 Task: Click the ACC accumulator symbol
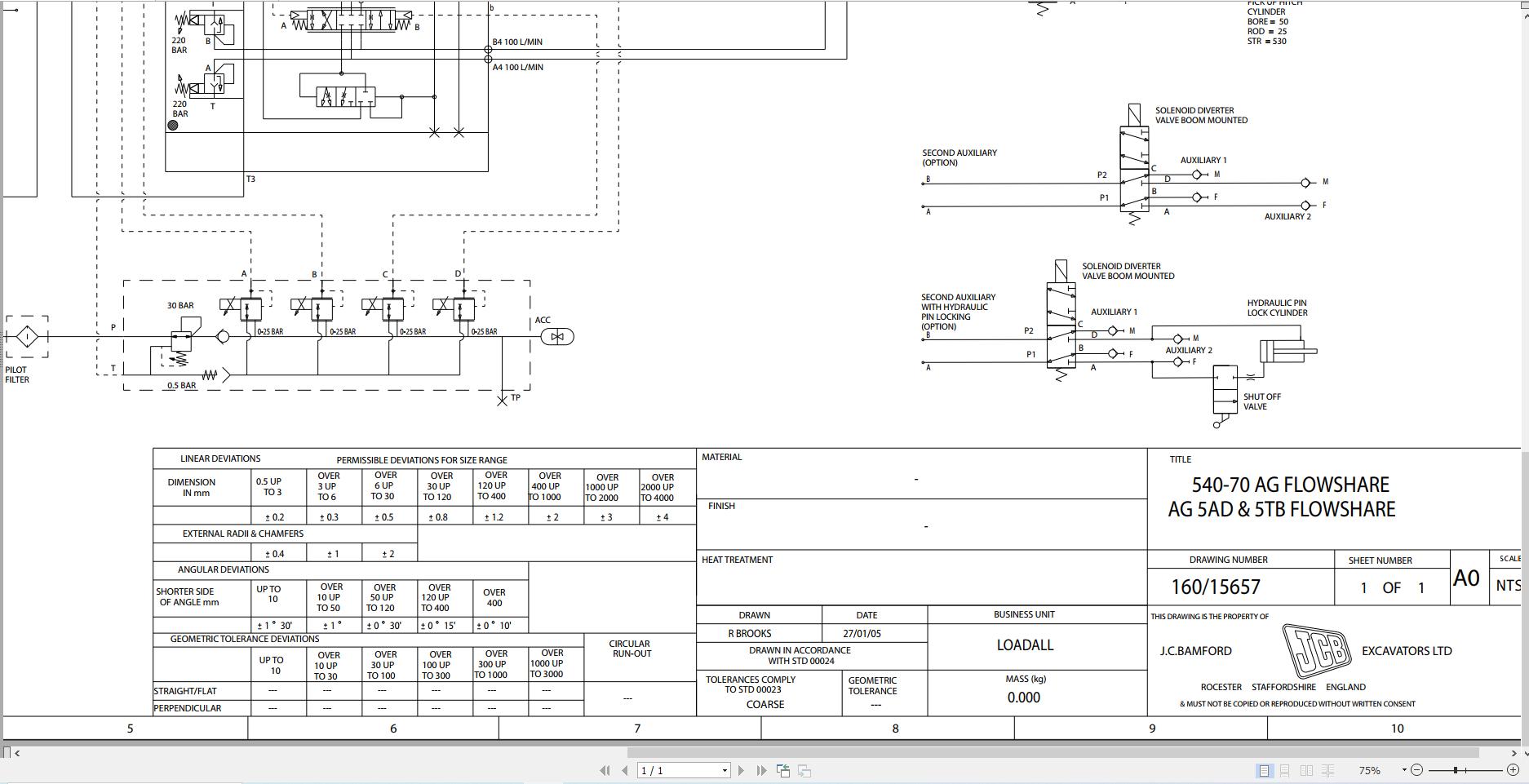[556, 336]
